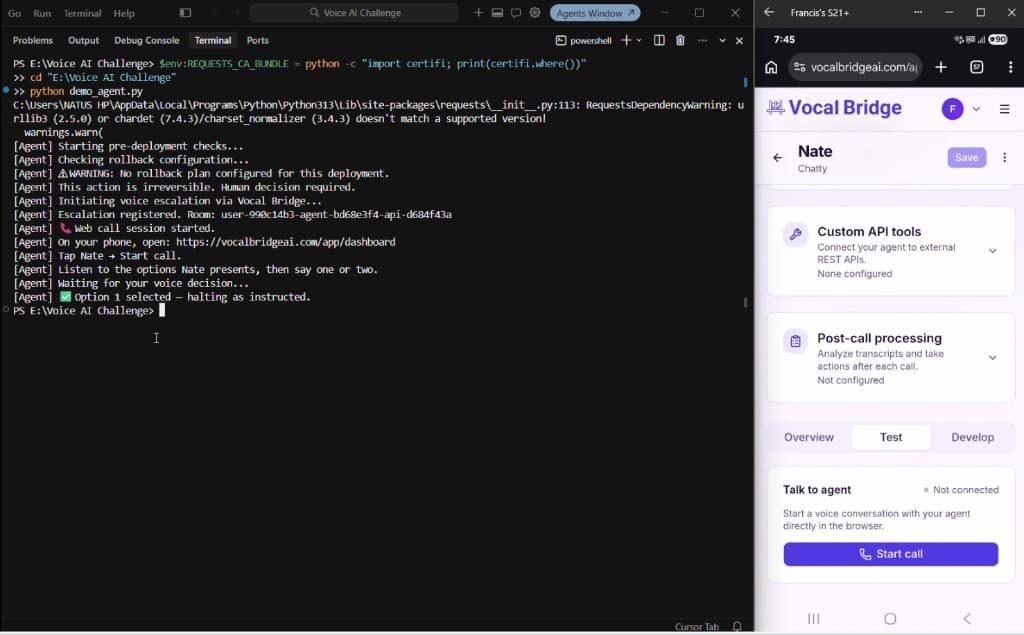Click the Voice AI Challenge search box
Viewport: 1024px width, 635px height.
pos(354,12)
